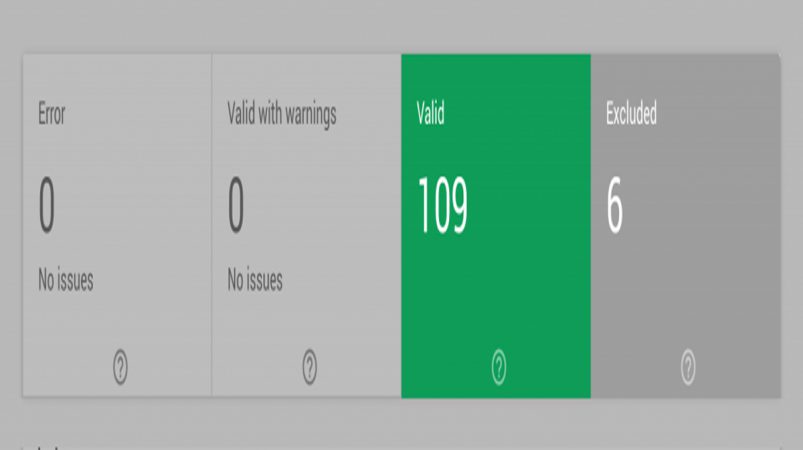The image size is (803, 450).
Task: Select the Excluded heading text
Action: (631, 113)
